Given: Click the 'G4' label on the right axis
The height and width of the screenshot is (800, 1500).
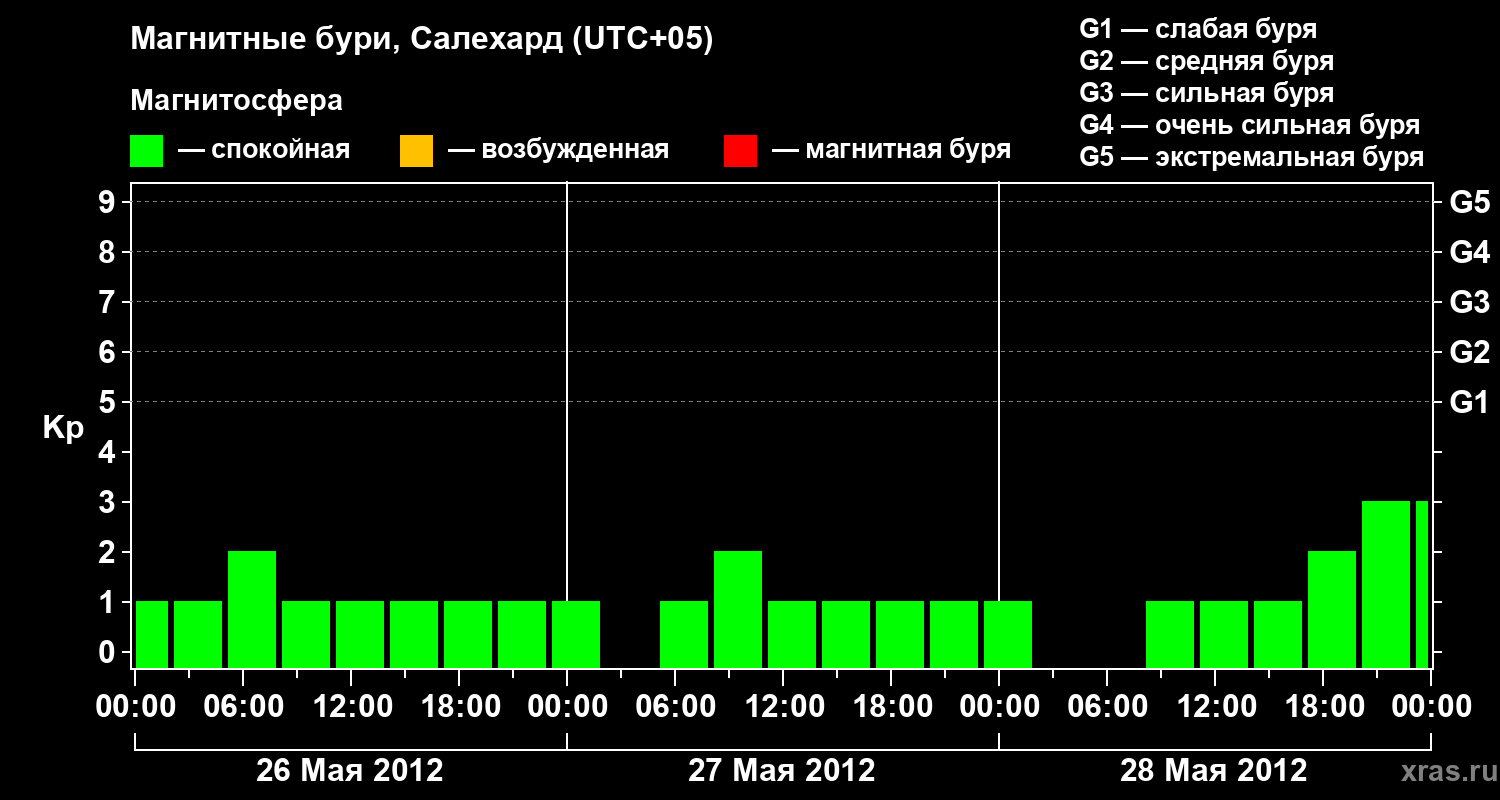Looking at the screenshot, I should 1469,252.
